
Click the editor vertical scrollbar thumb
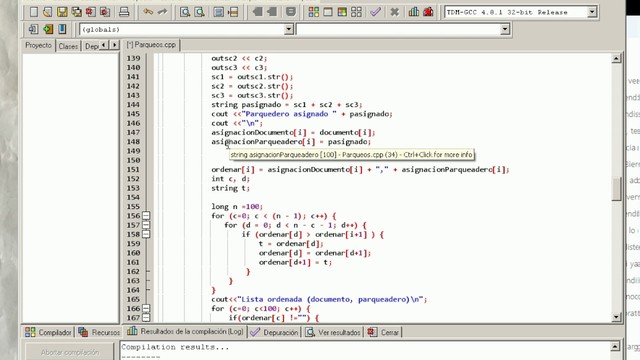pos(616,189)
